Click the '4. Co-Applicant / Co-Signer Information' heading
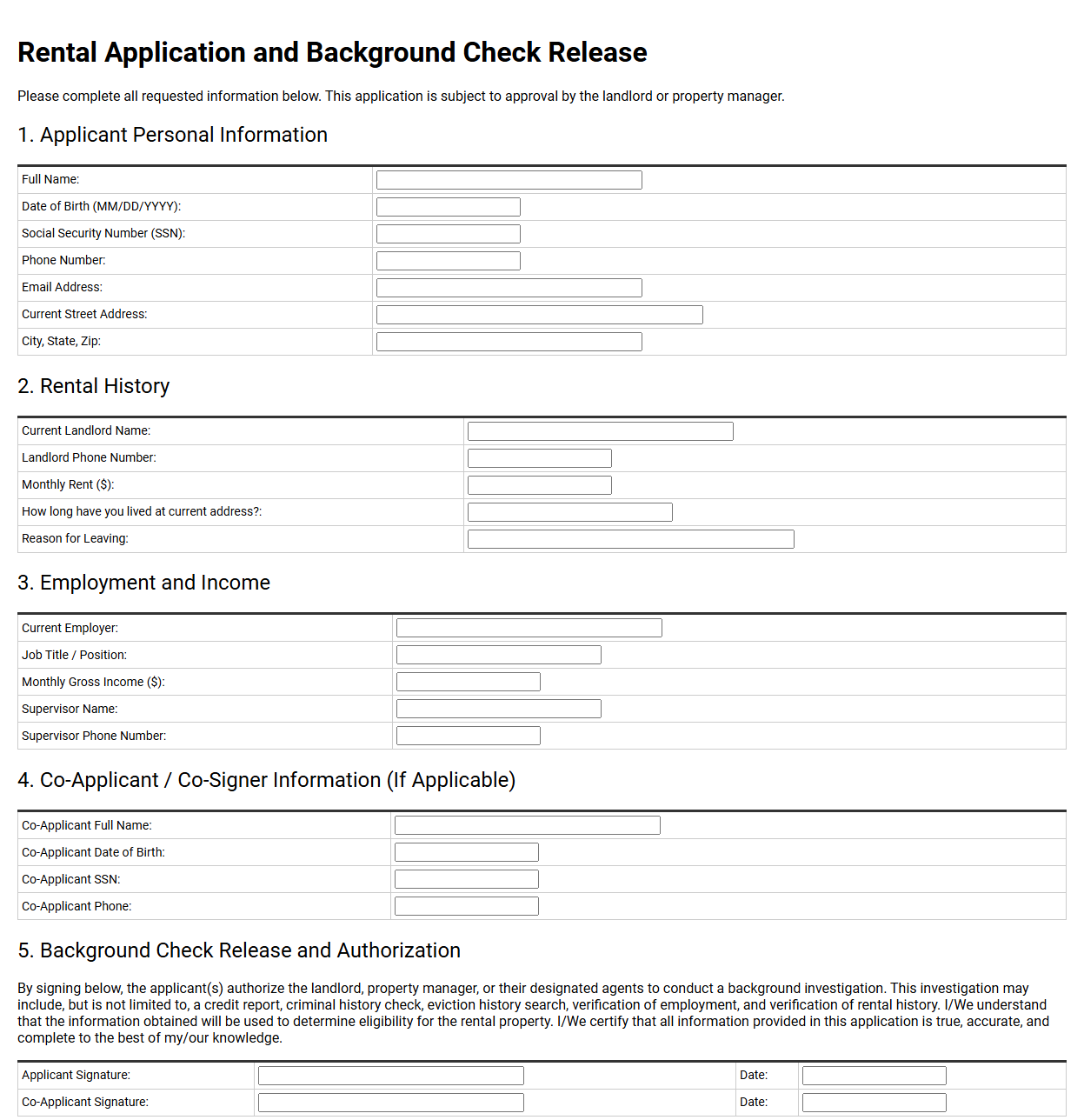 pyautogui.click(x=266, y=780)
